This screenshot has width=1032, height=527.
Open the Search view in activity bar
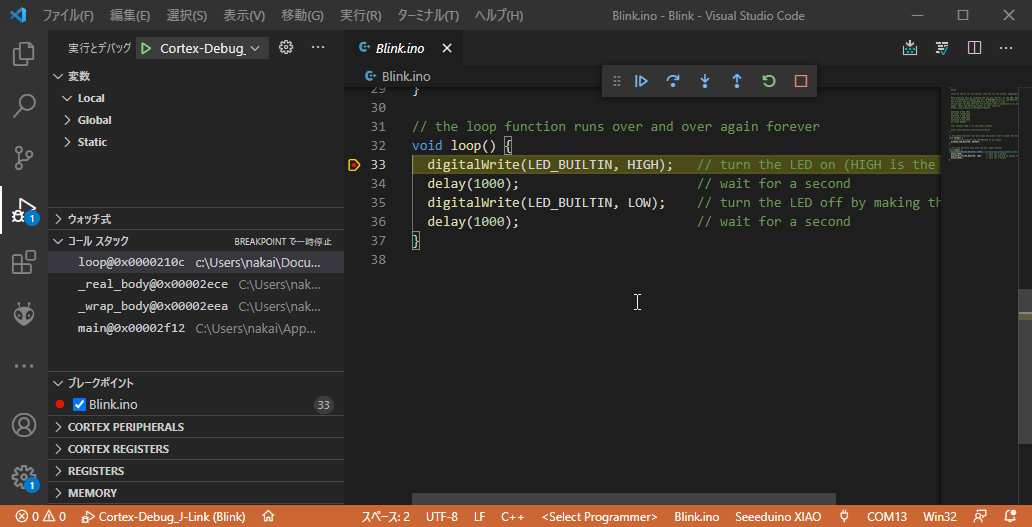point(24,106)
